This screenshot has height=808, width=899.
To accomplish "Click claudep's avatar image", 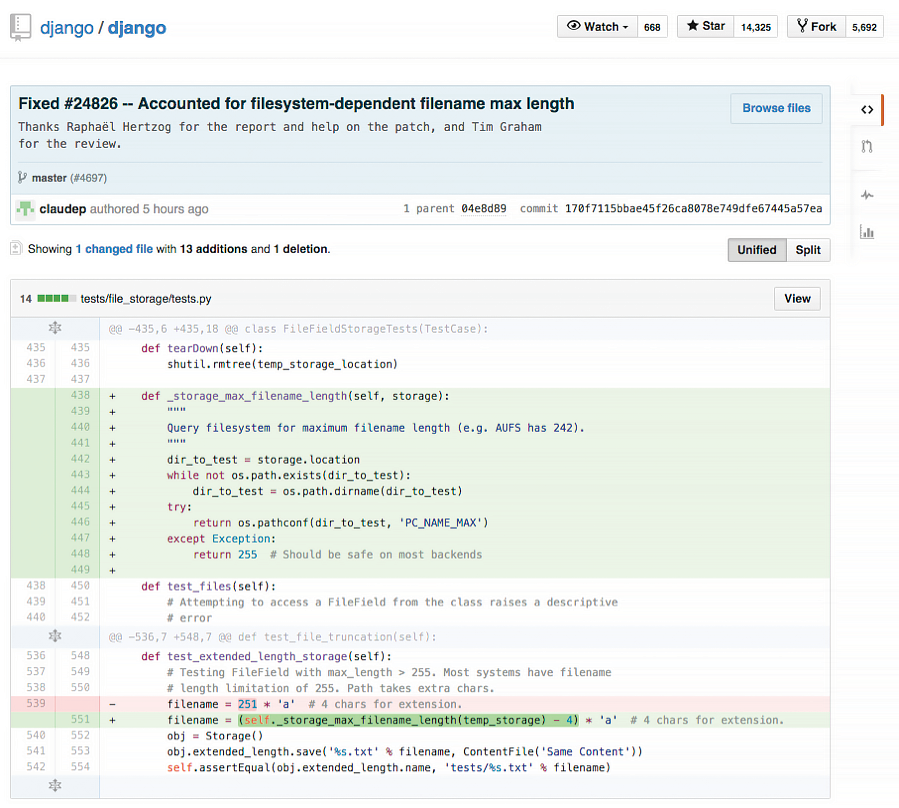I will [24, 209].
